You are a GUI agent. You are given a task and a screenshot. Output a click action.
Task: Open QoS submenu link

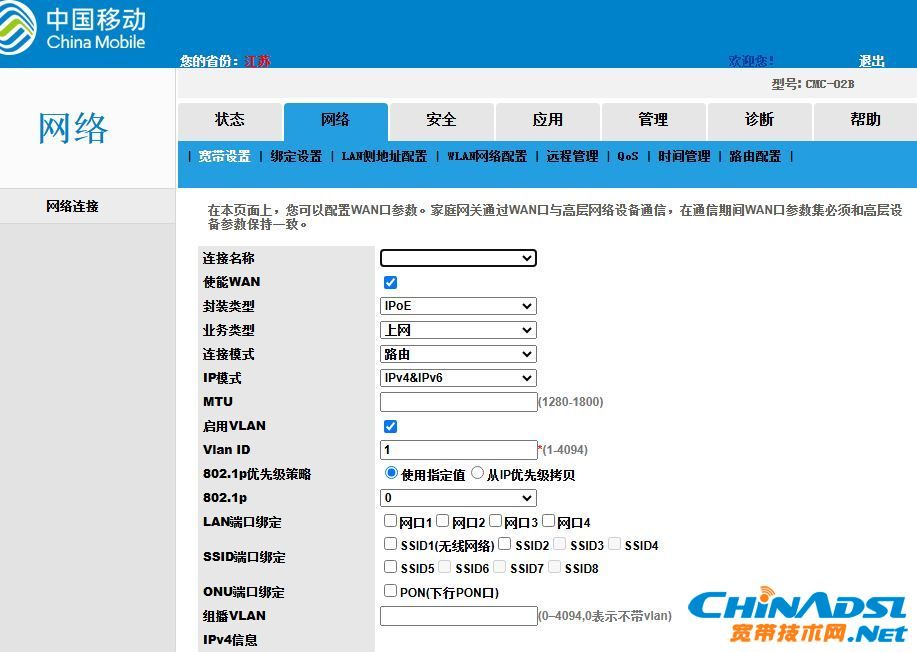(x=628, y=156)
